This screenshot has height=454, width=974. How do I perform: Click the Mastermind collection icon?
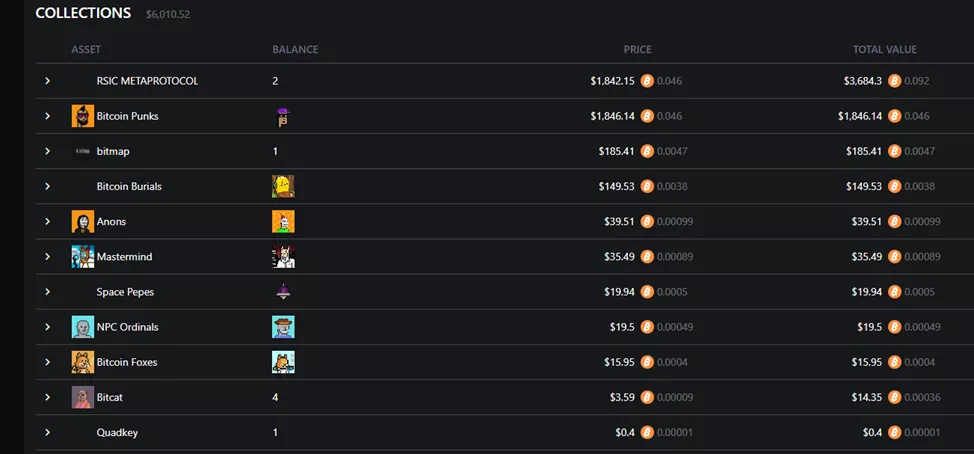pos(83,257)
